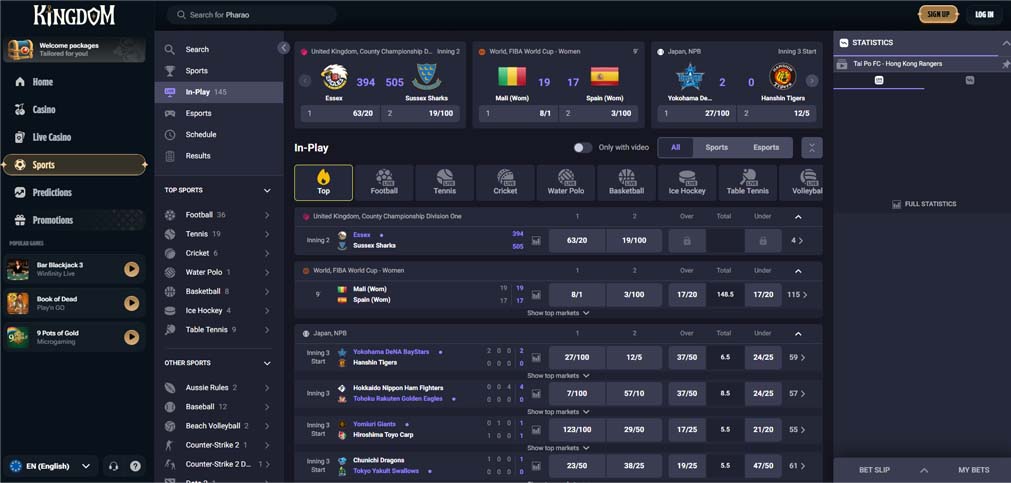Viewport: 1011px width, 483px height.
Task: Play Bar Blackjack 3 game
Action: pyautogui.click(x=132, y=269)
